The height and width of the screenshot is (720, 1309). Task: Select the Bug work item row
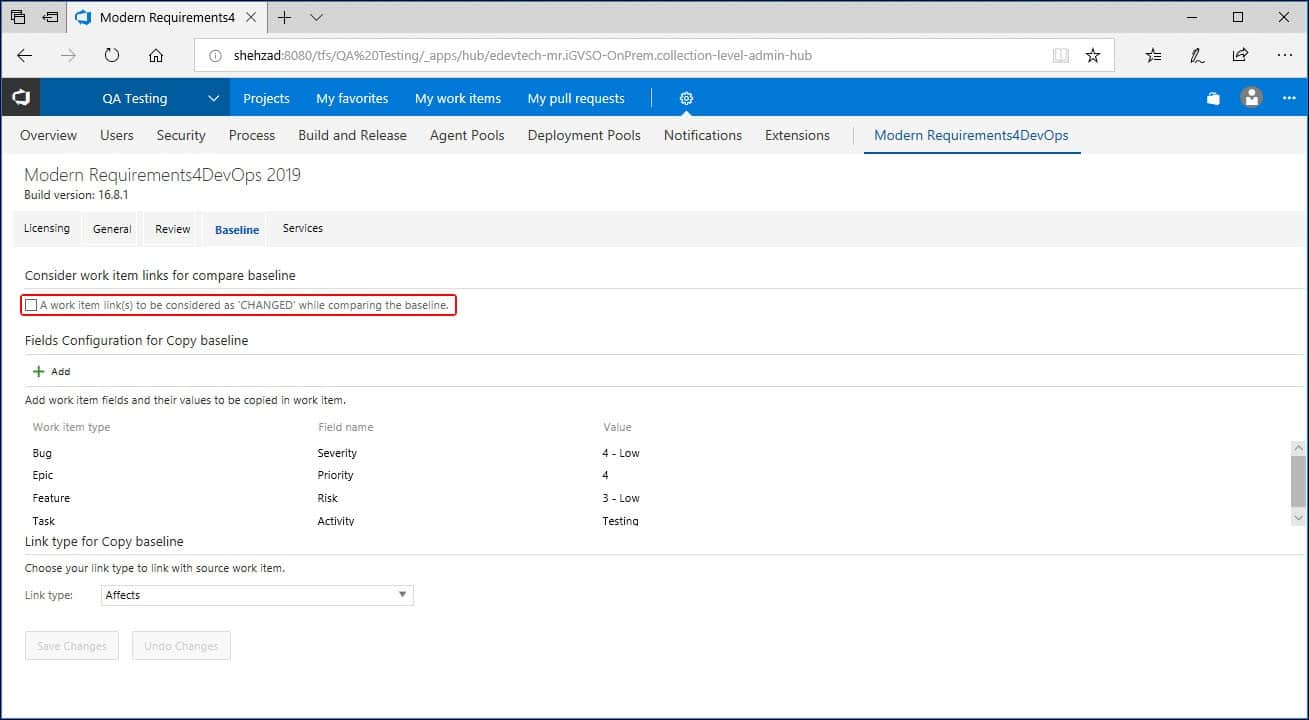pyautogui.click(x=657, y=453)
